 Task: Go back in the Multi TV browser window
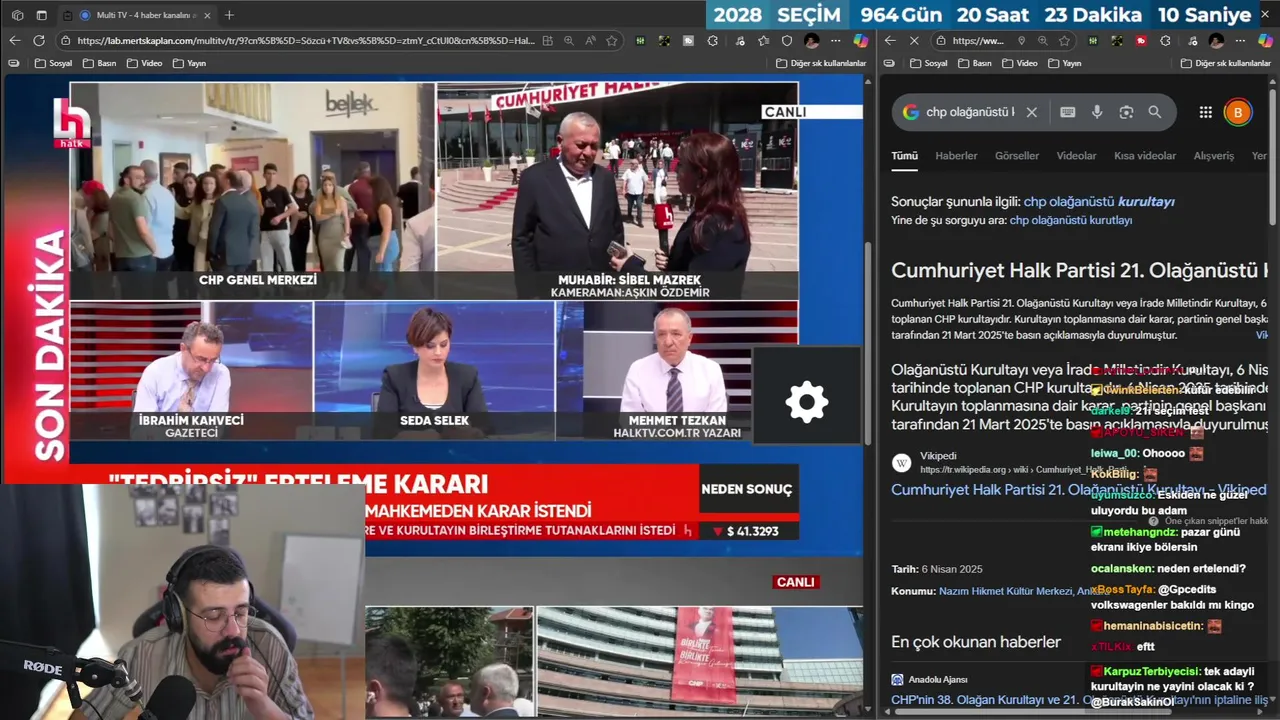click(14, 41)
